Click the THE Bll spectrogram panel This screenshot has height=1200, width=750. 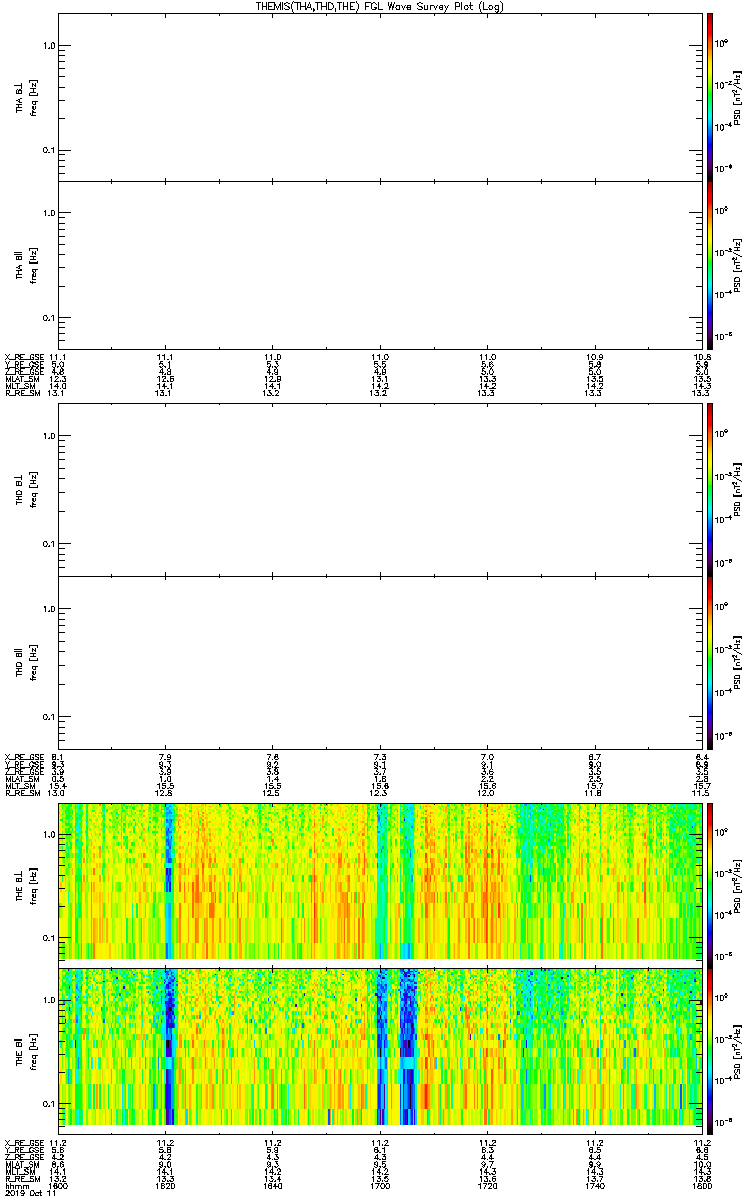(380, 1049)
